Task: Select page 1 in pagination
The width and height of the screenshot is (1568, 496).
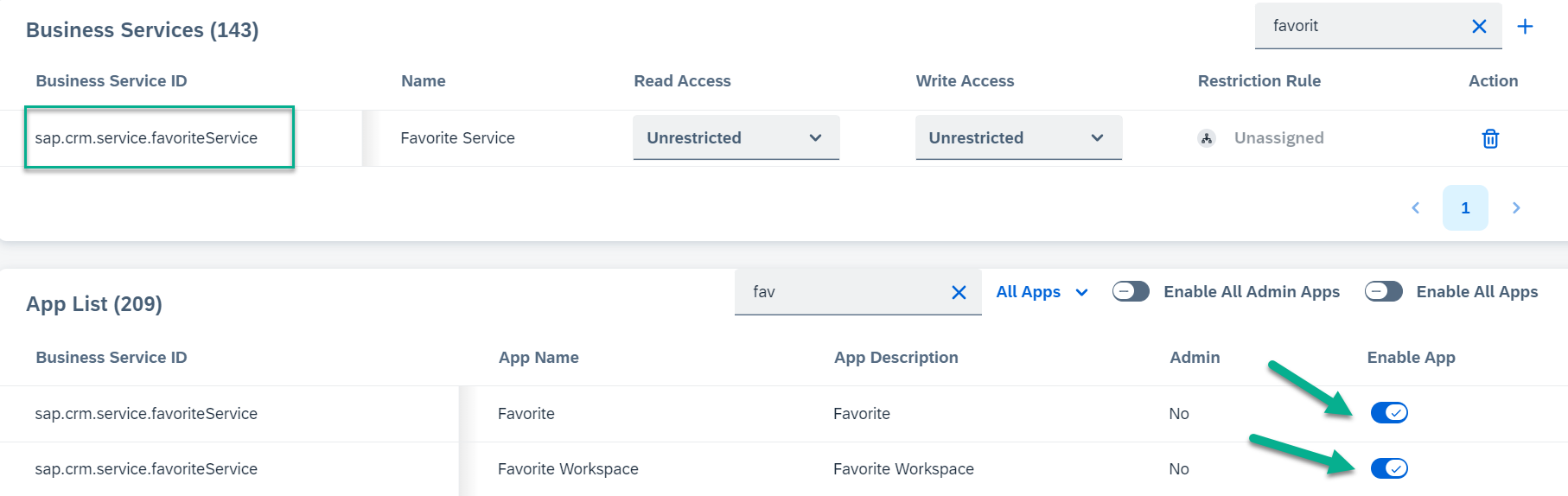Action: coord(1465,207)
